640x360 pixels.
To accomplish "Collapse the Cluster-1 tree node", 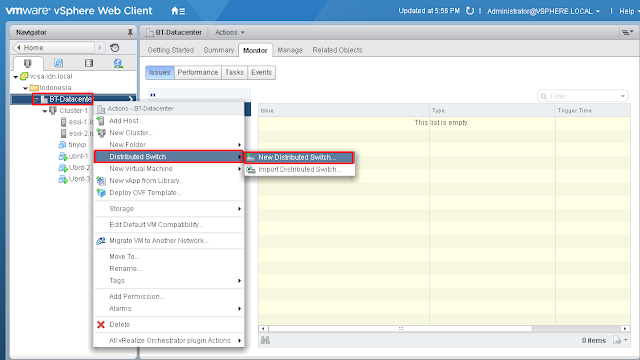I will pos(44,111).
